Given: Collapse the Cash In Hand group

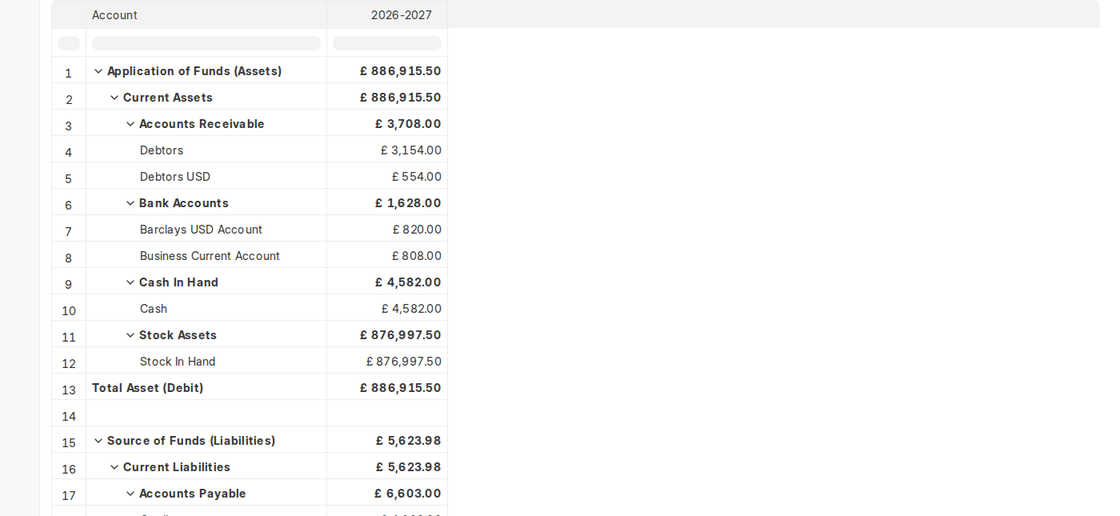Looking at the screenshot, I should pos(130,282).
